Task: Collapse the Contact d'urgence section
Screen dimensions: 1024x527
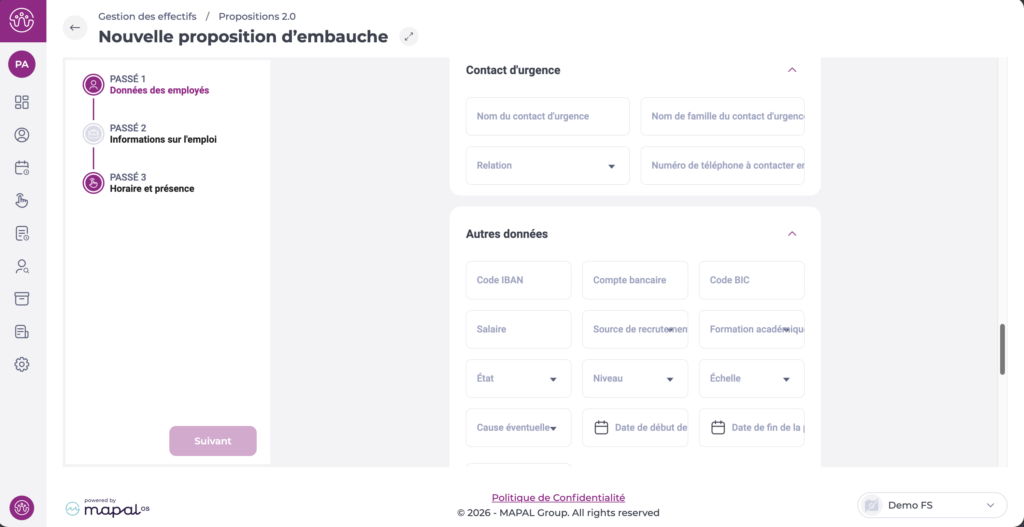Action: click(x=792, y=70)
